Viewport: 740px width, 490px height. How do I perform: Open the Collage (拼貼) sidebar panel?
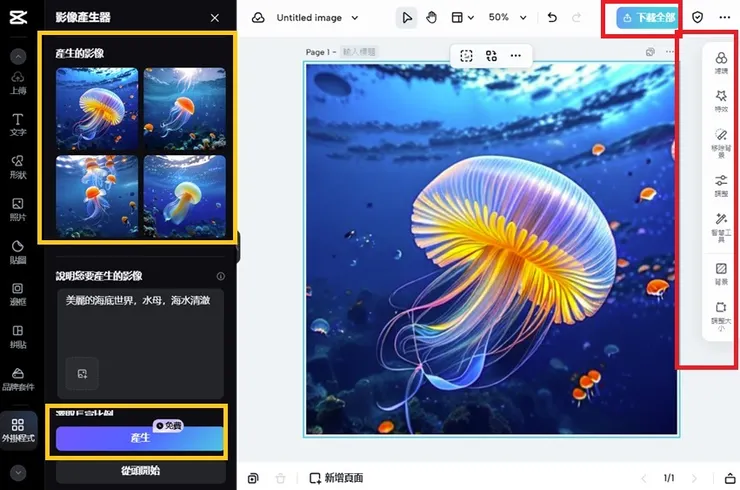18,336
